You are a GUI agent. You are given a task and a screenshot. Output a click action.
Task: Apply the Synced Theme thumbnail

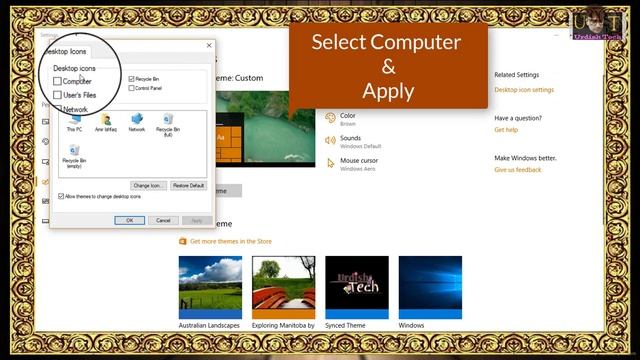[x=357, y=287]
